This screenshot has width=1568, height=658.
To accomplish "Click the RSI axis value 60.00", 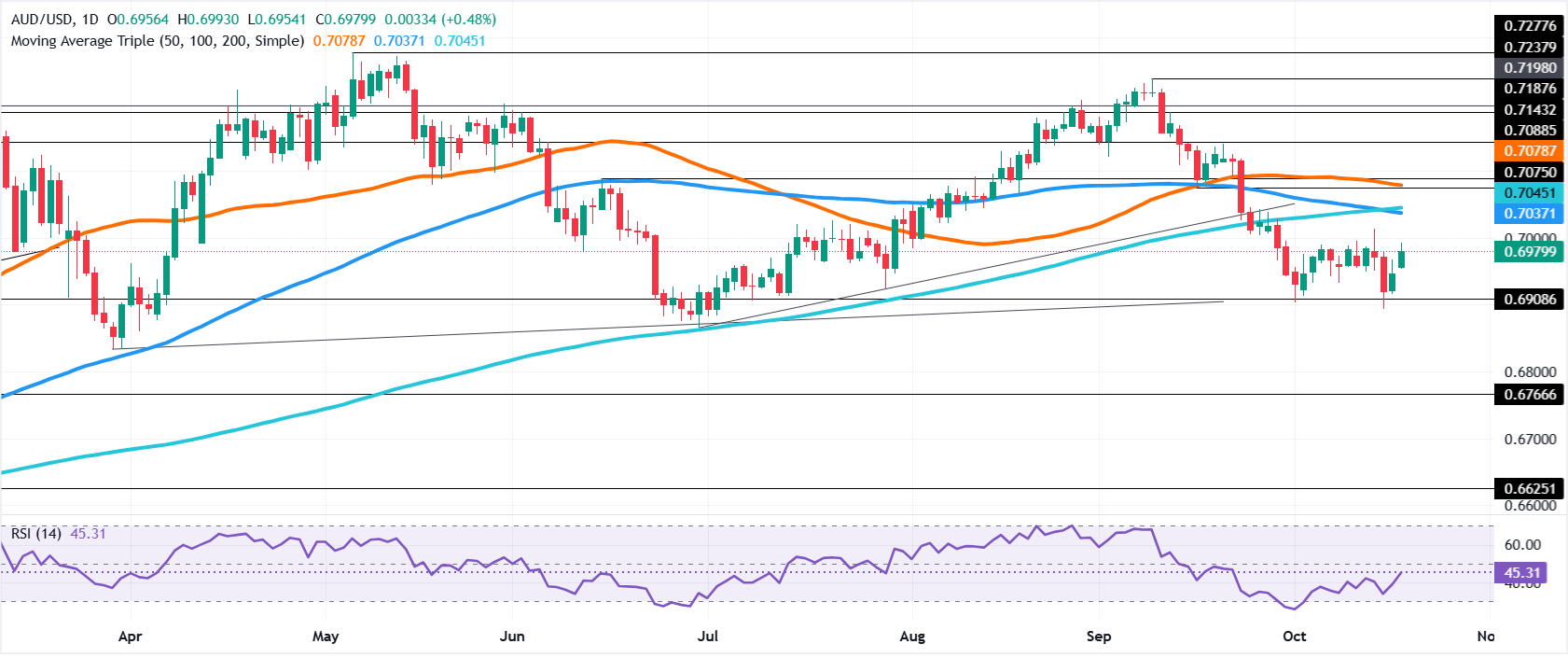I will (1522, 545).
